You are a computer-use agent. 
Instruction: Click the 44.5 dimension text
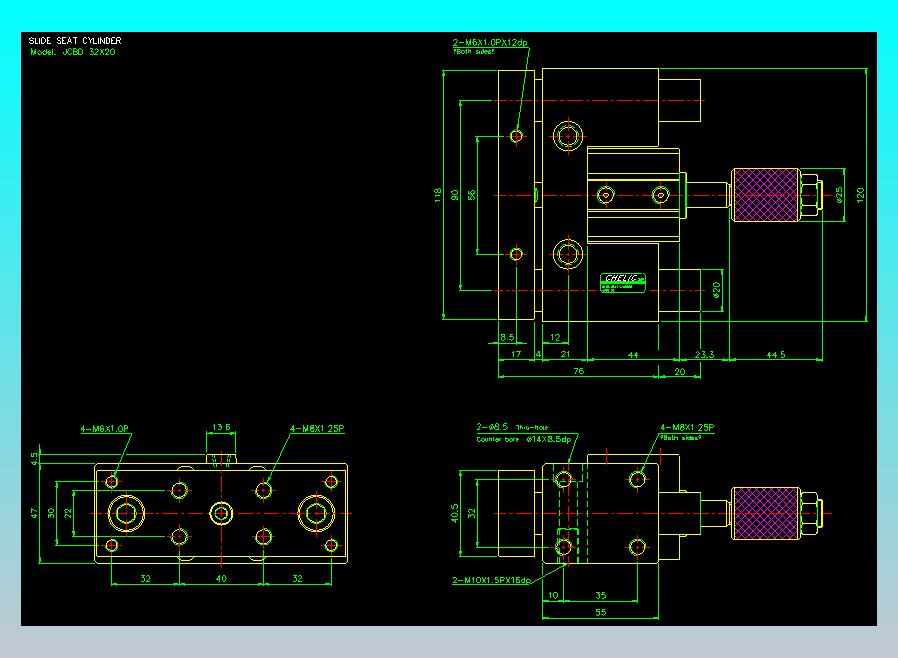tap(776, 355)
